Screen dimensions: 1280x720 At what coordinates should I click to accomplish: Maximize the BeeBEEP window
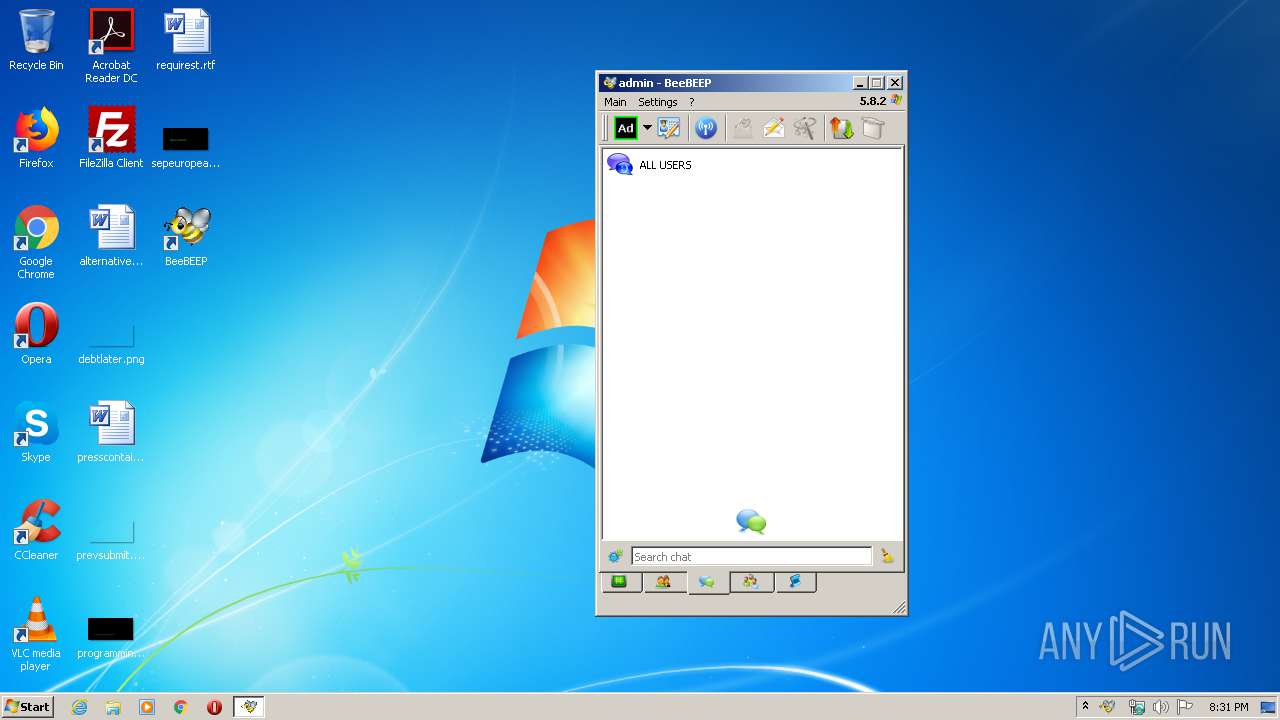point(877,83)
